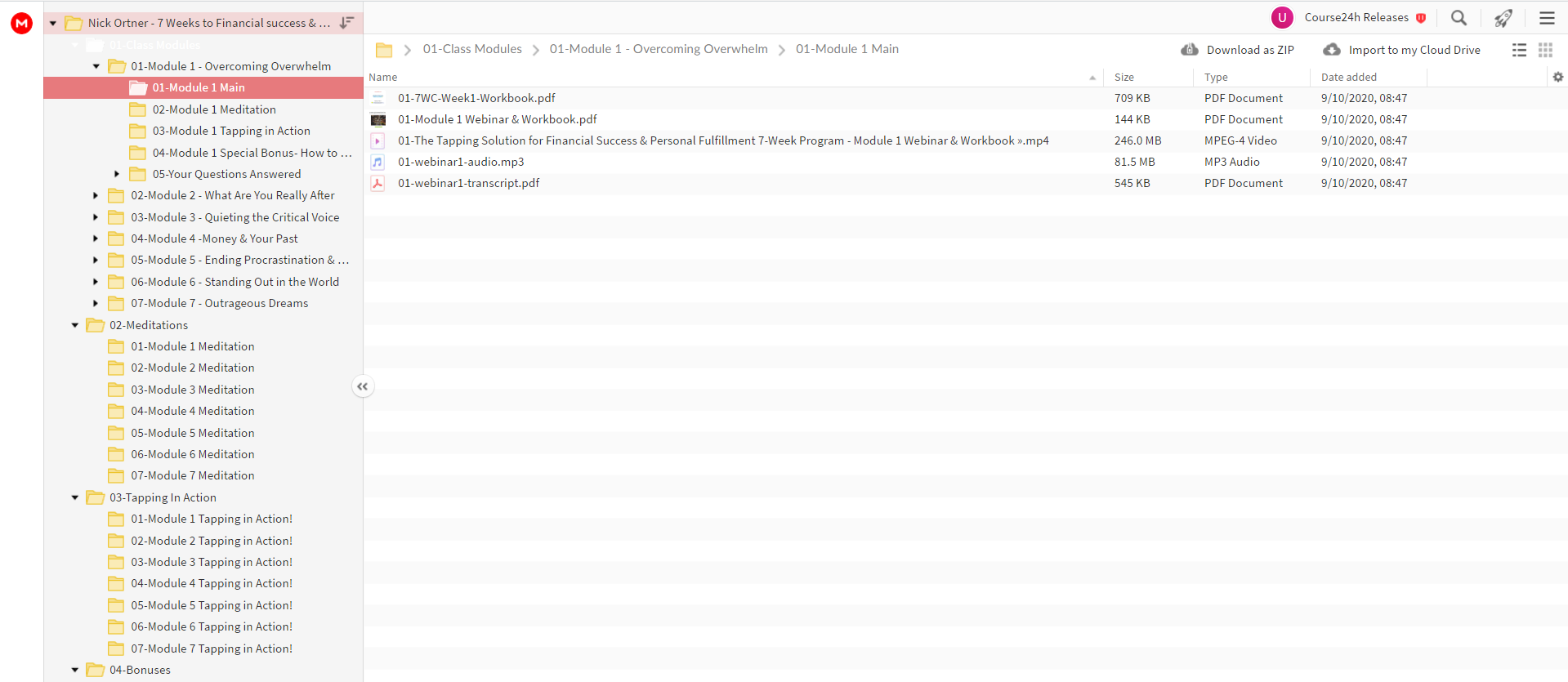Click the MEGA logo icon
Viewport: 1568px width, 682px height.
coord(21,24)
